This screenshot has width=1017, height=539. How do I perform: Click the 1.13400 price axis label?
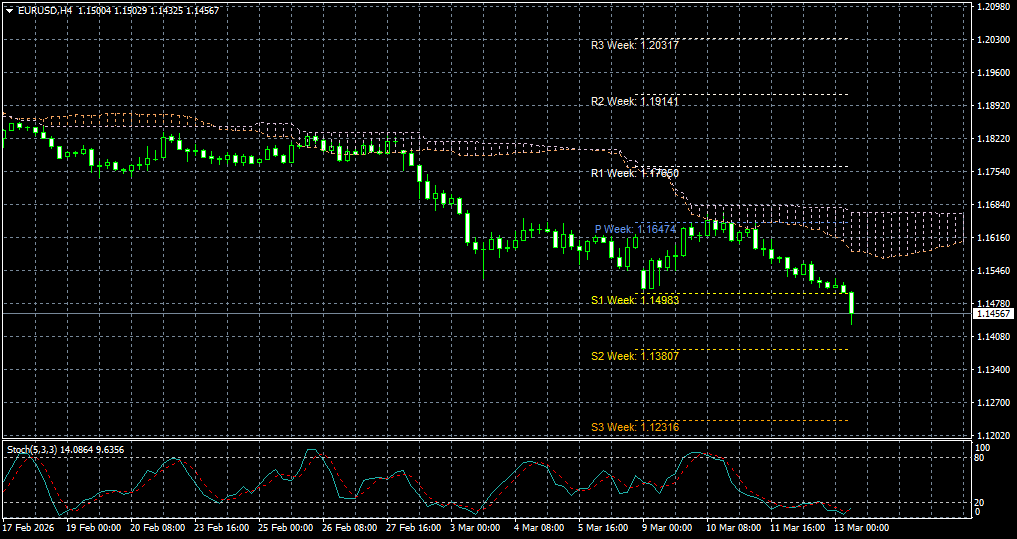[x=992, y=370]
